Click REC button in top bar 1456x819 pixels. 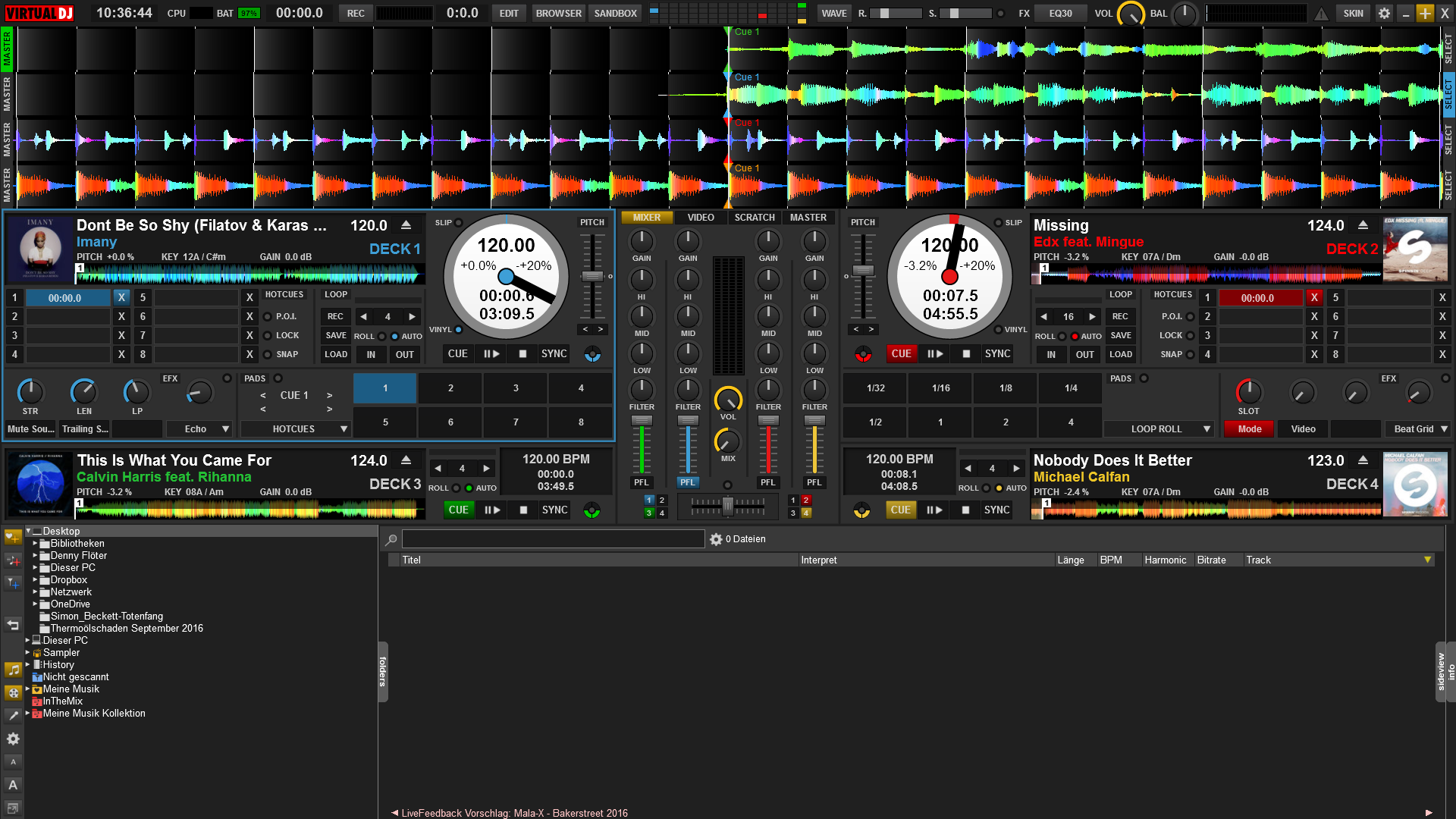click(x=356, y=14)
